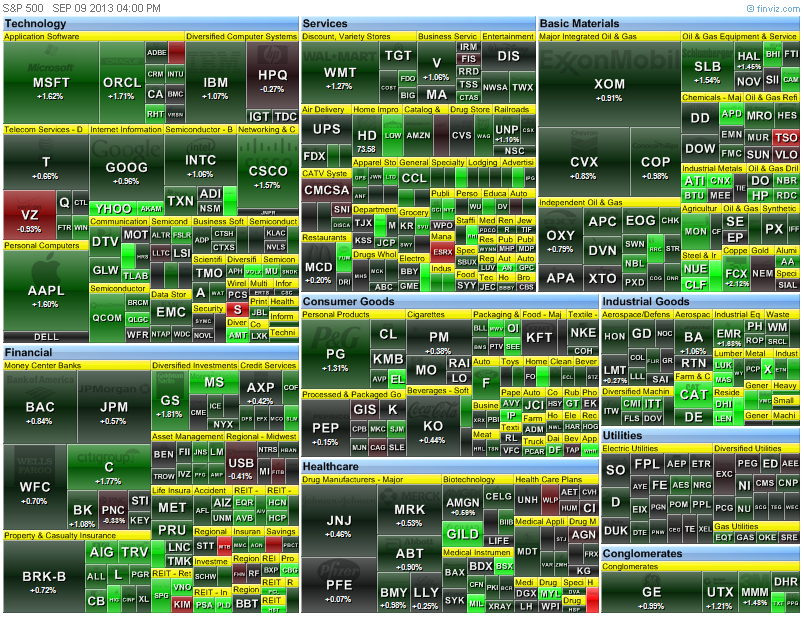Screen dimensions: 804x618
Task: Select the COP ConocoPhillips tile
Action: 655,163
